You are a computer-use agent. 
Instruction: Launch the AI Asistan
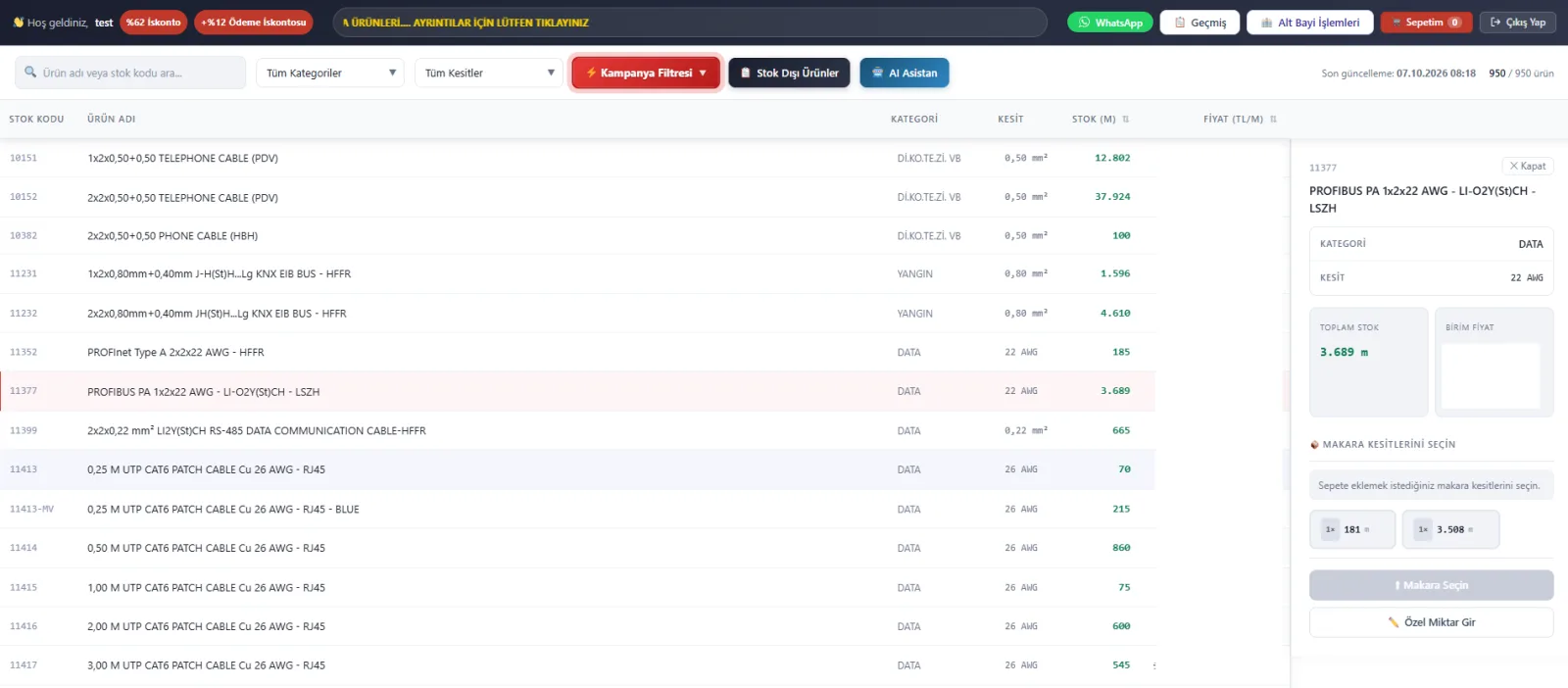[905, 73]
